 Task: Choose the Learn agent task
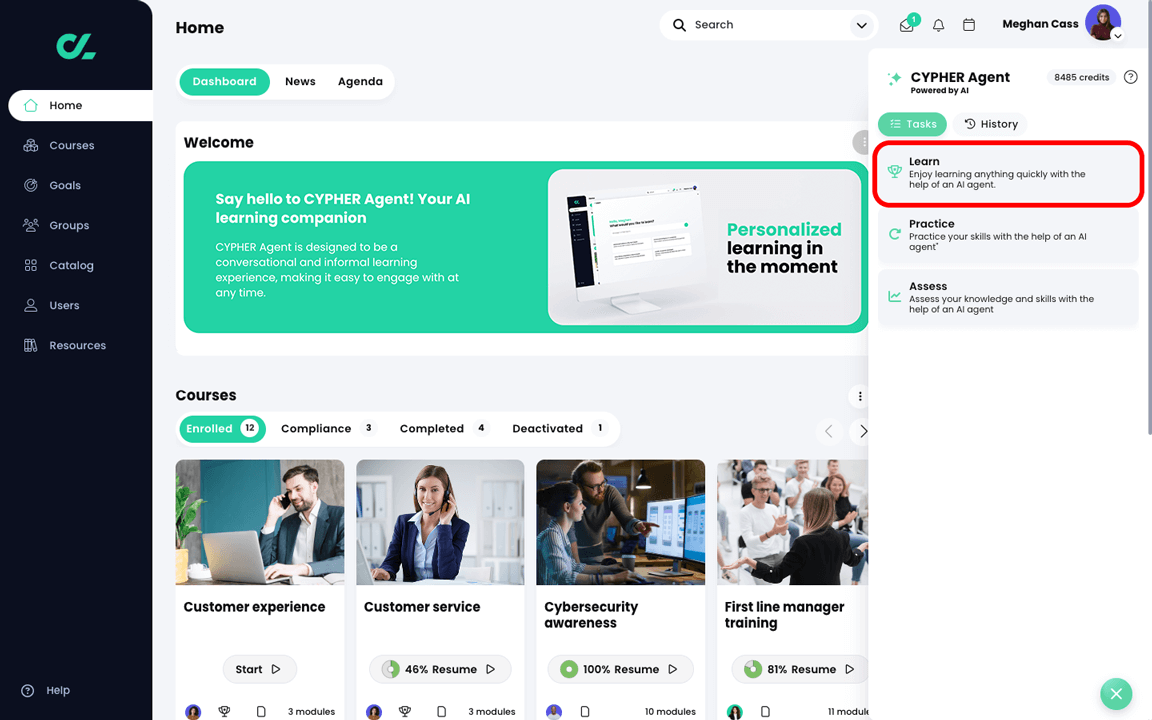tap(1008, 173)
